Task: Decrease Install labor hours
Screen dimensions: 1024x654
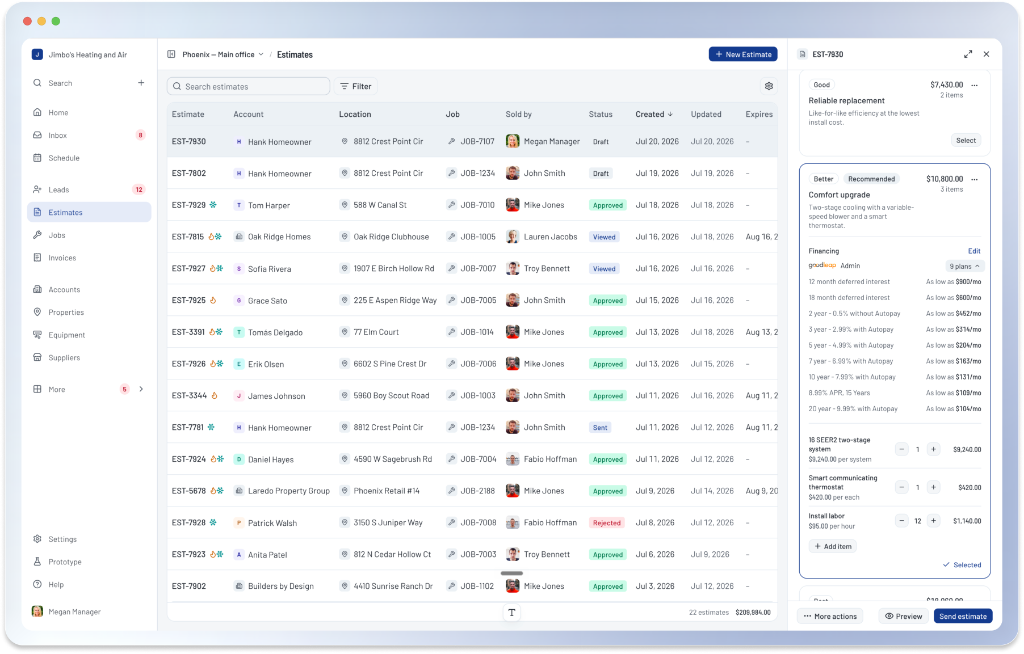Action: coord(902,521)
